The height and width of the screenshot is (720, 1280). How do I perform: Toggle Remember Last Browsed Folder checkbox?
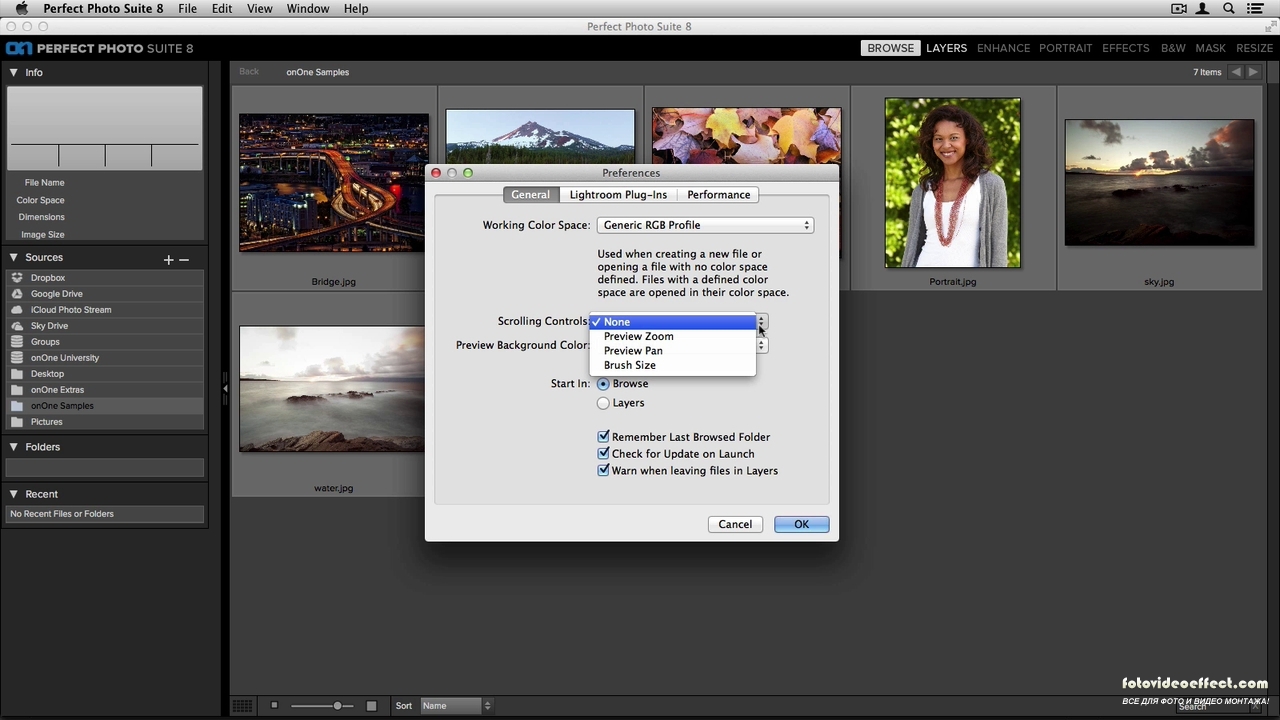603,437
